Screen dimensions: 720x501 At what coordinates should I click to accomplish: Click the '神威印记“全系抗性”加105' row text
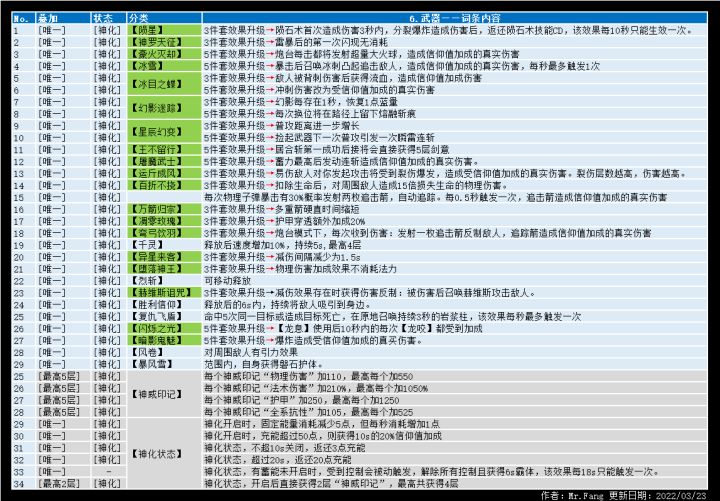pos(308,412)
